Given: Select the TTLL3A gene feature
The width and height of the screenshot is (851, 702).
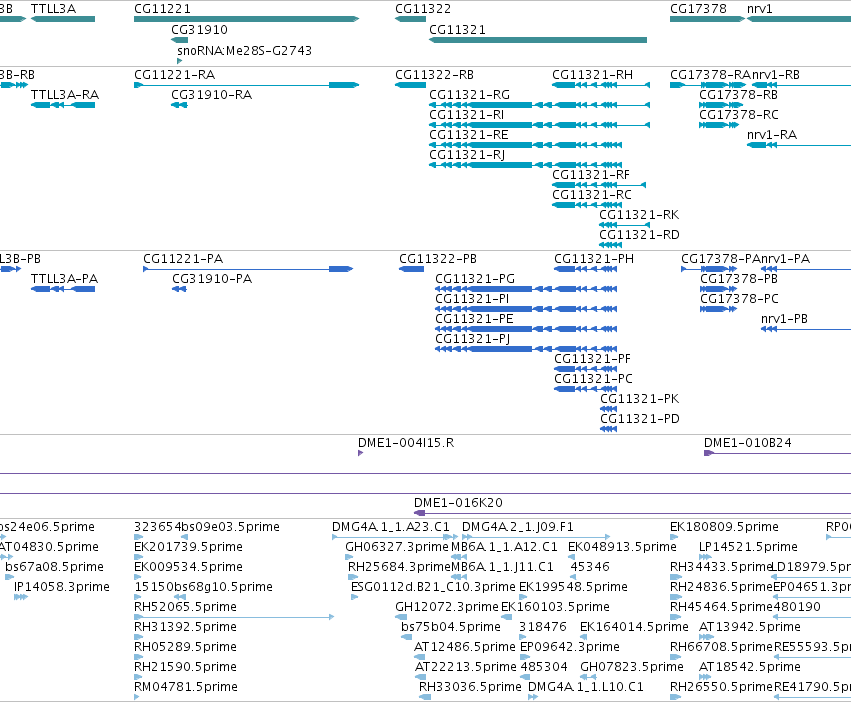Looking at the screenshot, I should [63, 19].
